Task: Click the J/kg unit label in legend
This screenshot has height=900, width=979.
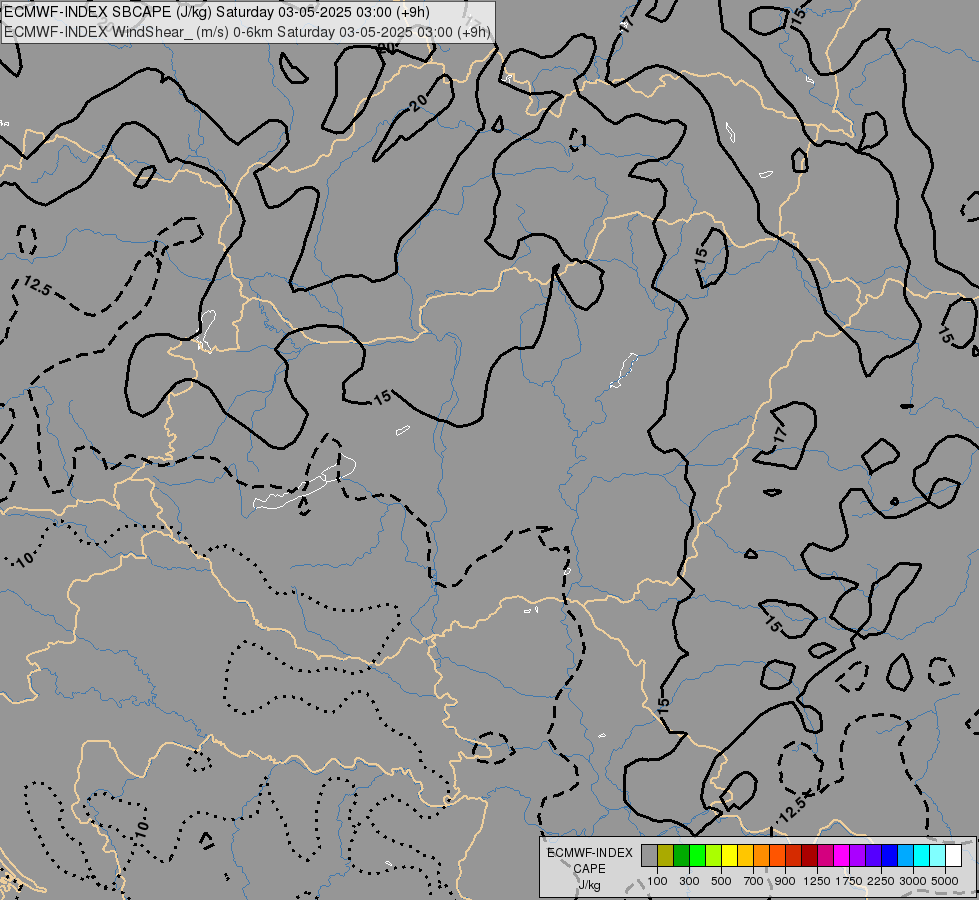Action: click(x=589, y=885)
